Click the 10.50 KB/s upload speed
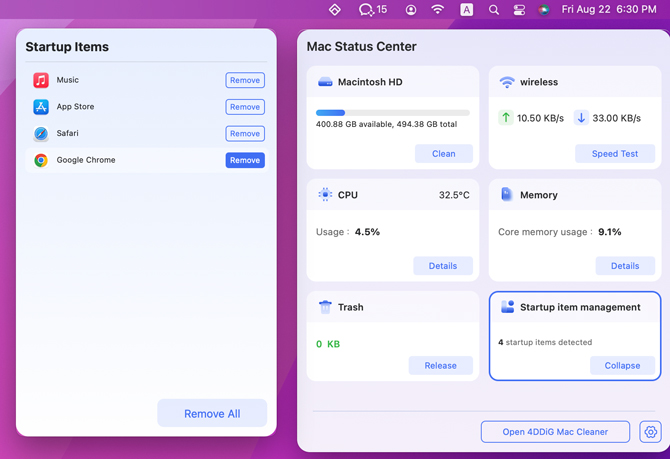Viewport: 670px width, 459px height. (540, 118)
